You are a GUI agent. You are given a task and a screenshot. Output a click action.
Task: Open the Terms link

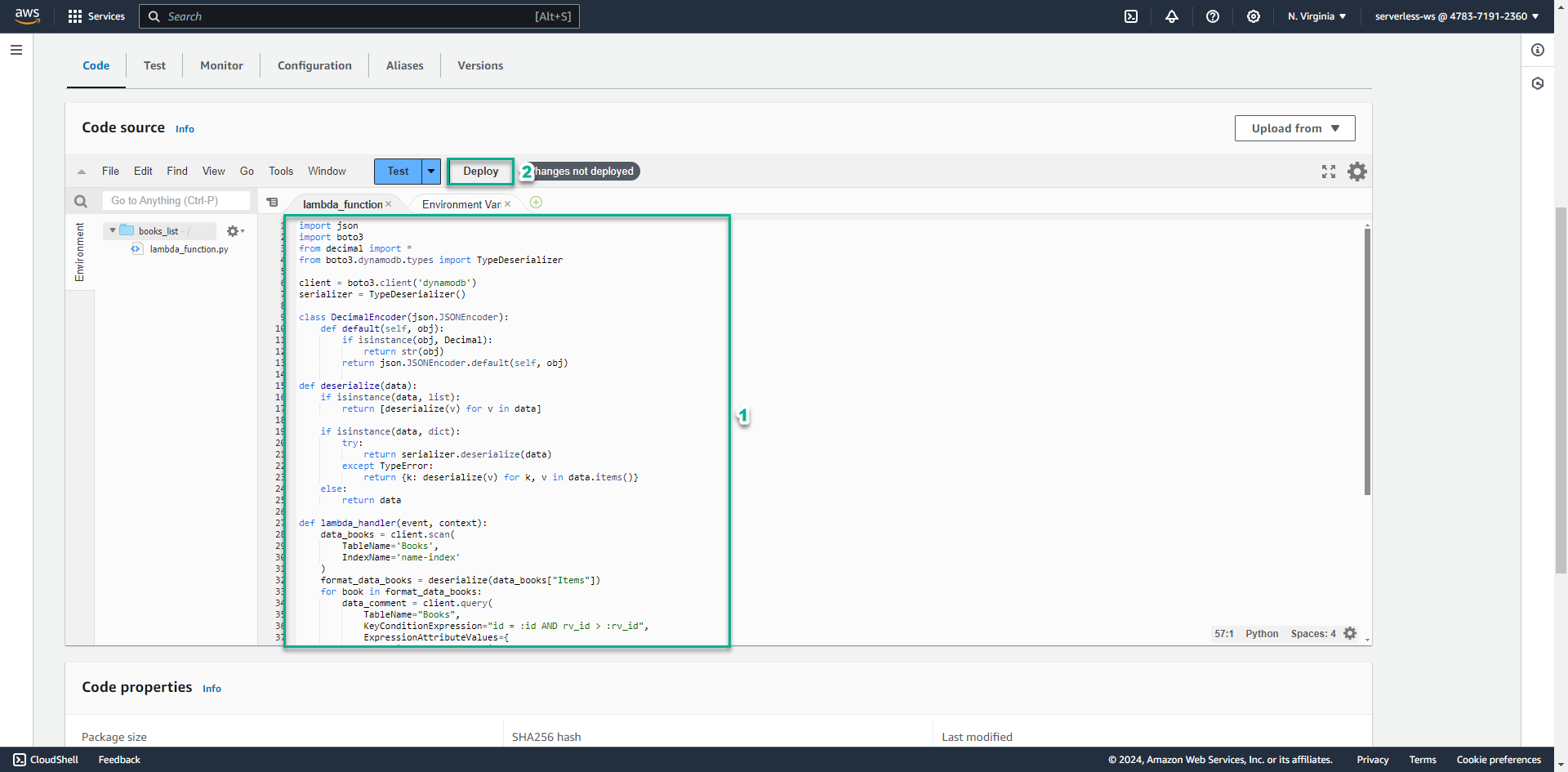pos(1423,760)
